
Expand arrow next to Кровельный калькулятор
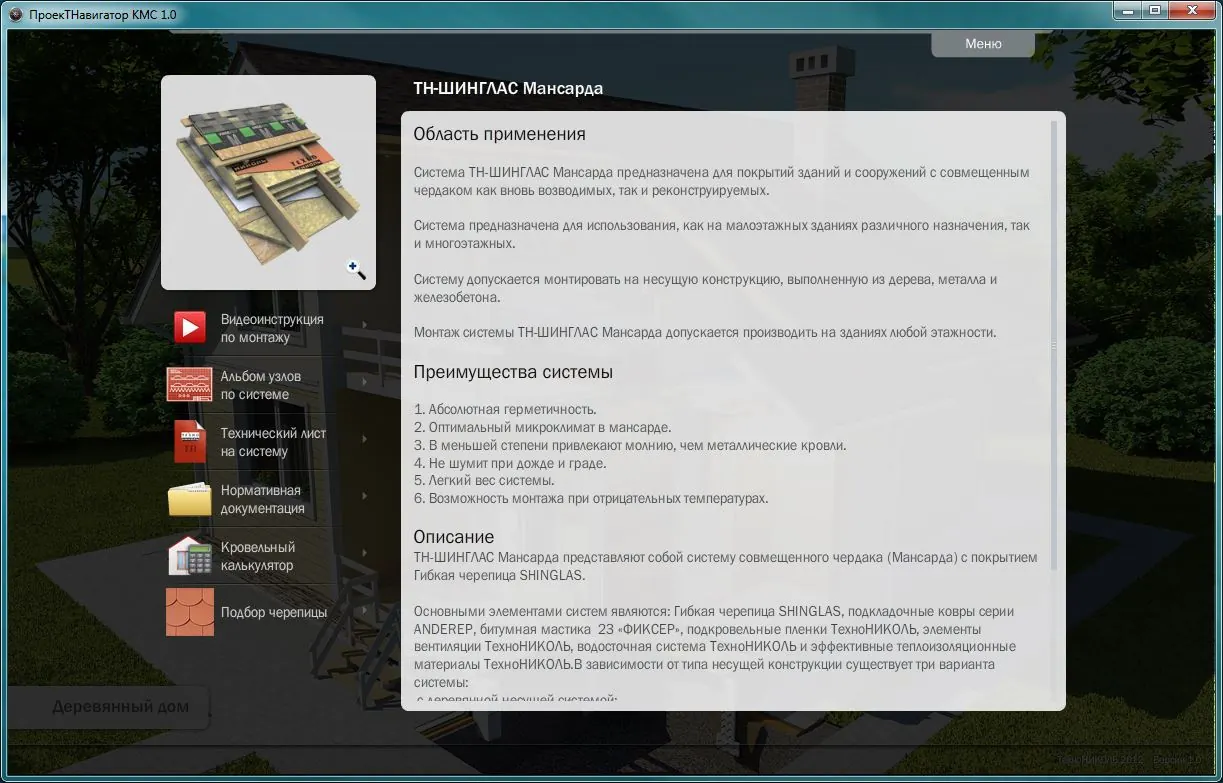(364, 553)
